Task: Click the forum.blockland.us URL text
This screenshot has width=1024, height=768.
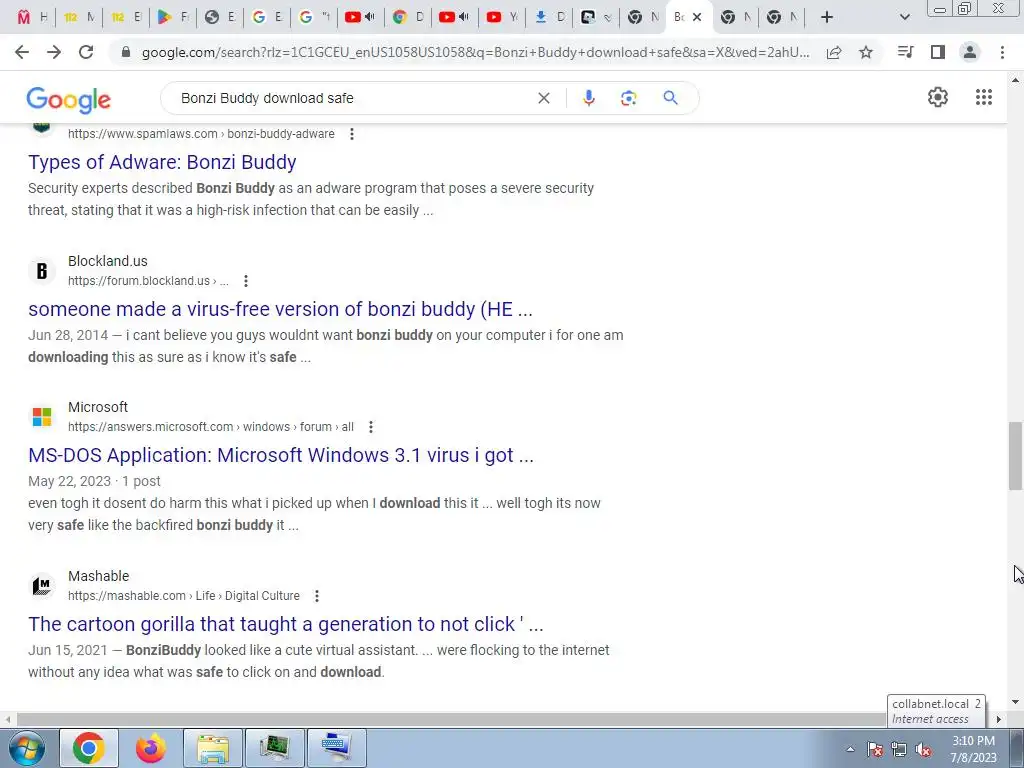Action: click(148, 281)
